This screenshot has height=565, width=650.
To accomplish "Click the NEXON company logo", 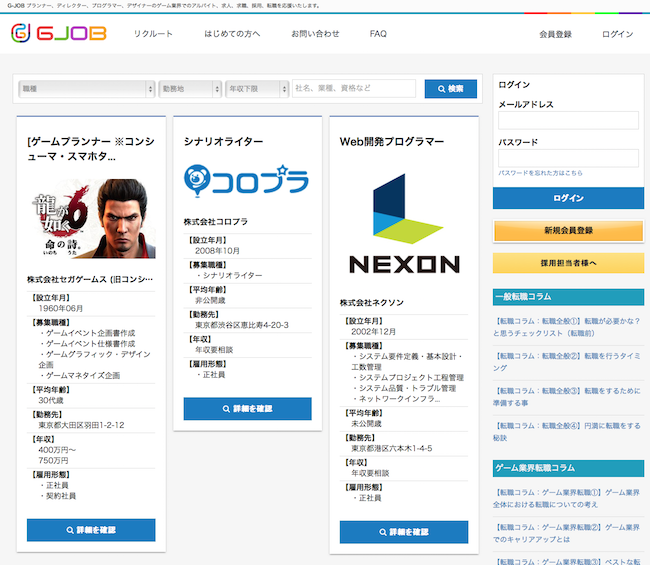I will tap(405, 224).
